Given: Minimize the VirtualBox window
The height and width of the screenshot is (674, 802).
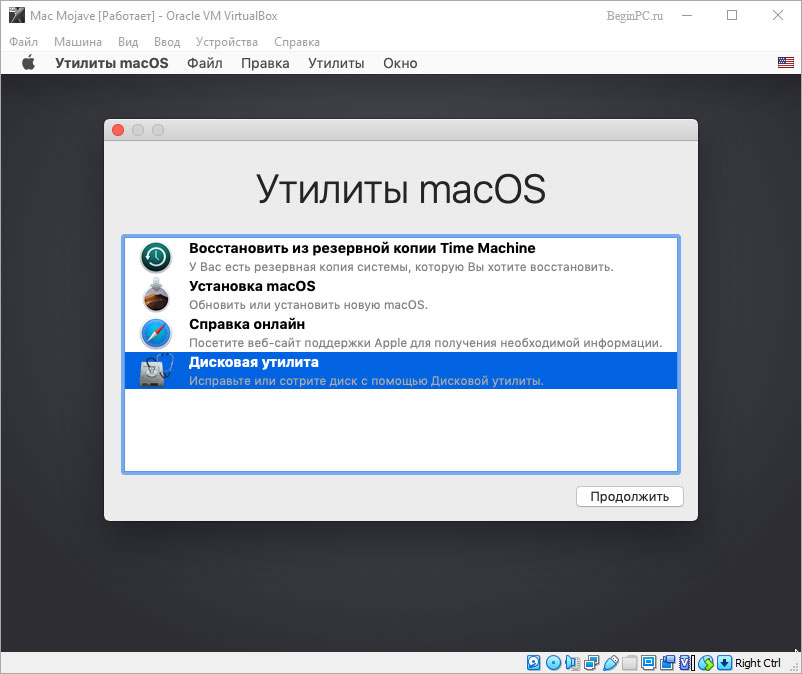Looking at the screenshot, I should click(x=687, y=15).
